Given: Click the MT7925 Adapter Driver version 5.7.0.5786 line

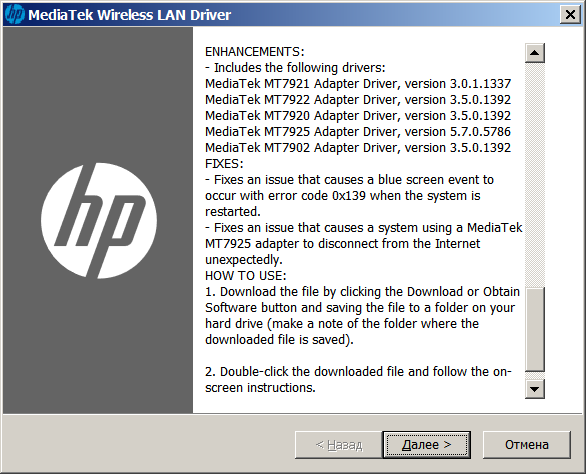Looking at the screenshot, I should pos(358,132).
